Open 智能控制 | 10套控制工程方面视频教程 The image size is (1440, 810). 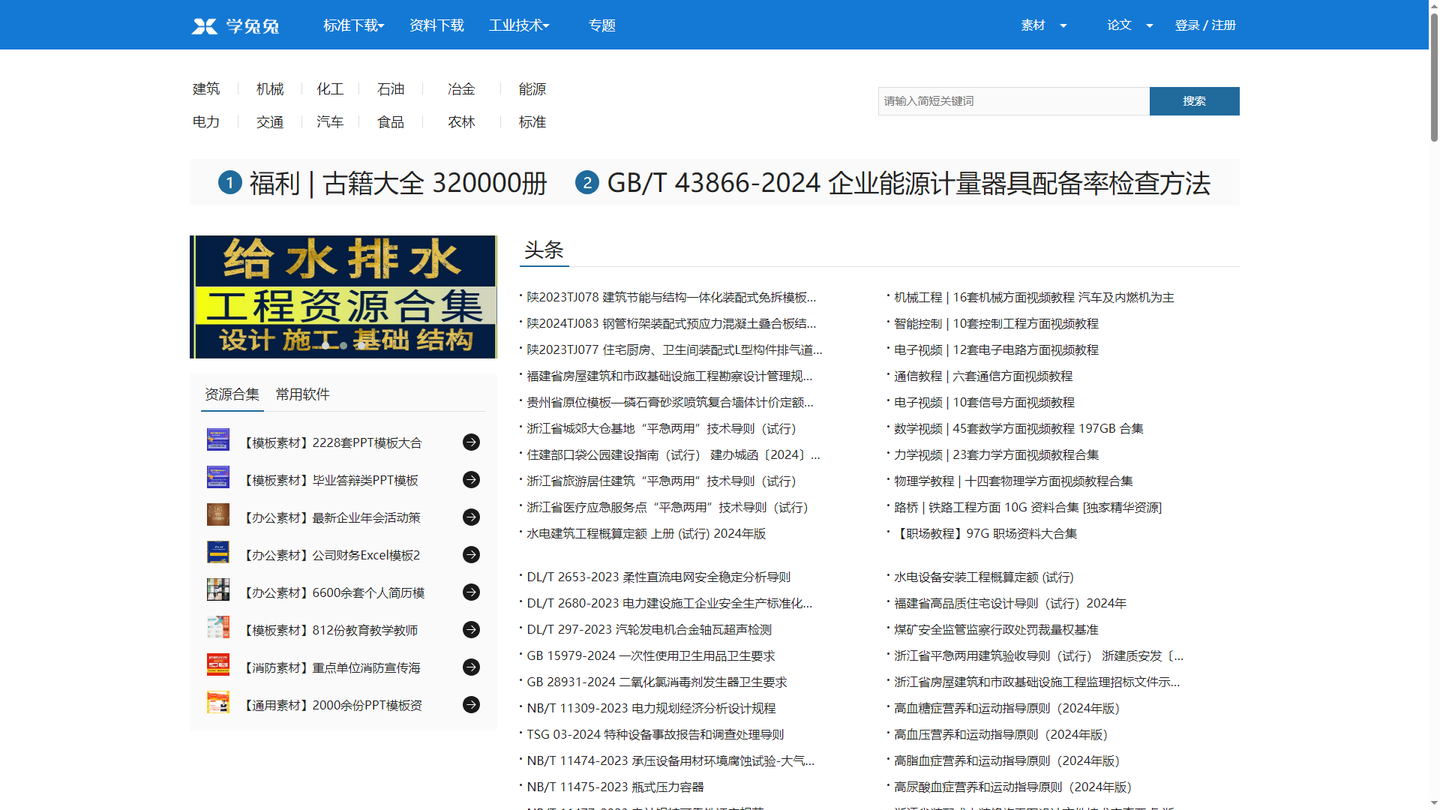pyautogui.click(x=996, y=323)
